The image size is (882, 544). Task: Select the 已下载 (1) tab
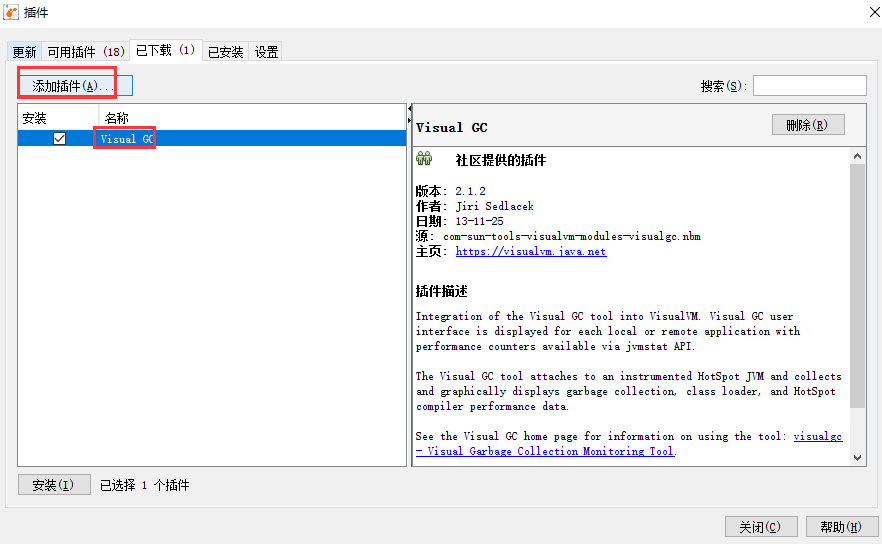point(165,51)
